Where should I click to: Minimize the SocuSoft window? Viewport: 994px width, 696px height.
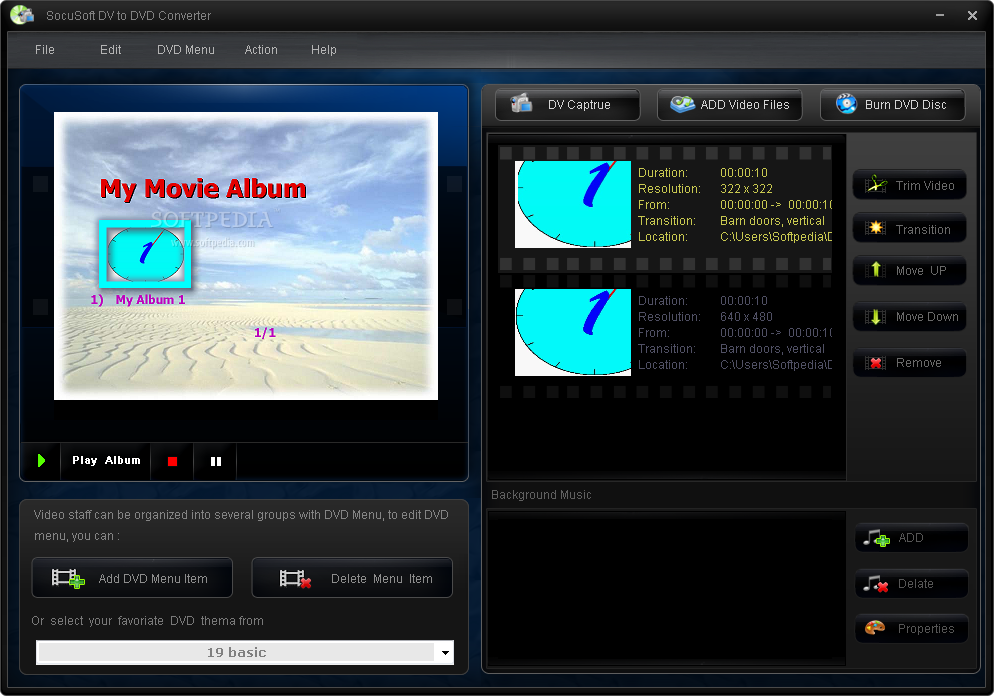coord(940,15)
